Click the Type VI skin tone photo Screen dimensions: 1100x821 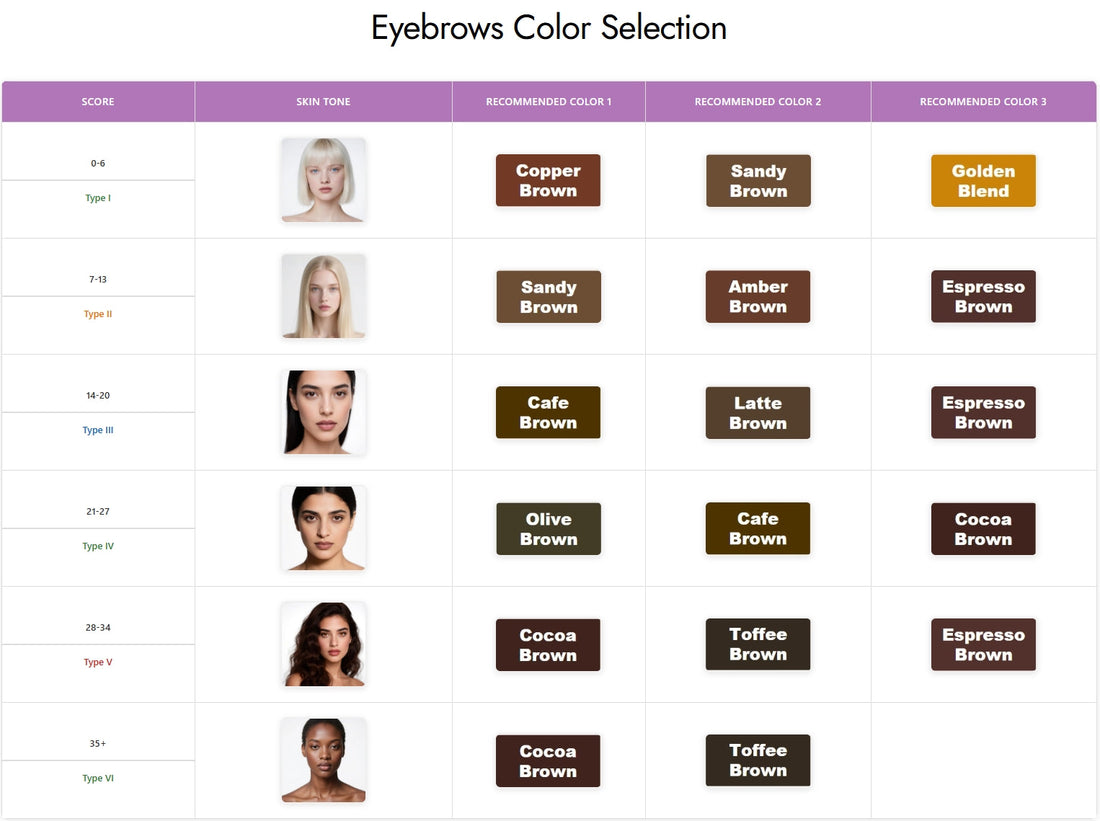[323, 760]
